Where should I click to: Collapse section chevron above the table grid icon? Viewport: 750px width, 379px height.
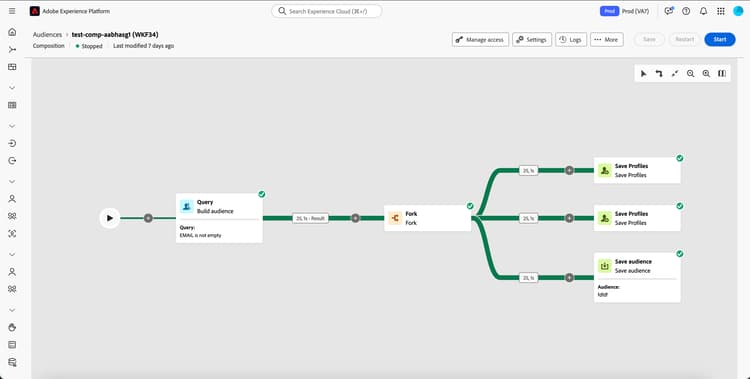(x=12, y=88)
